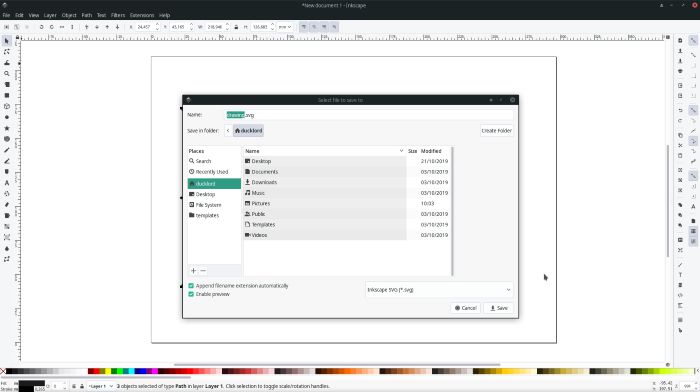This screenshot has height=392, width=700.
Task: Pick the Dropper color tool
Action: coord(7,249)
